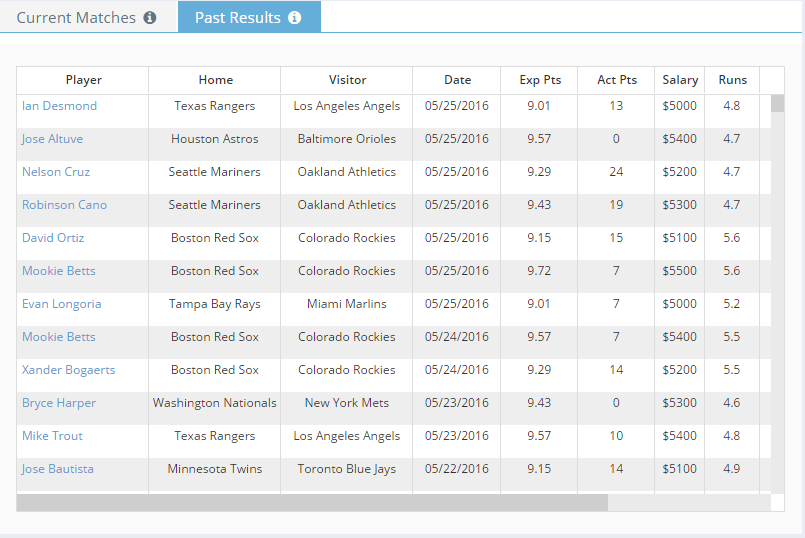
Task: Open Bryce Harper player link
Action: (59, 403)
